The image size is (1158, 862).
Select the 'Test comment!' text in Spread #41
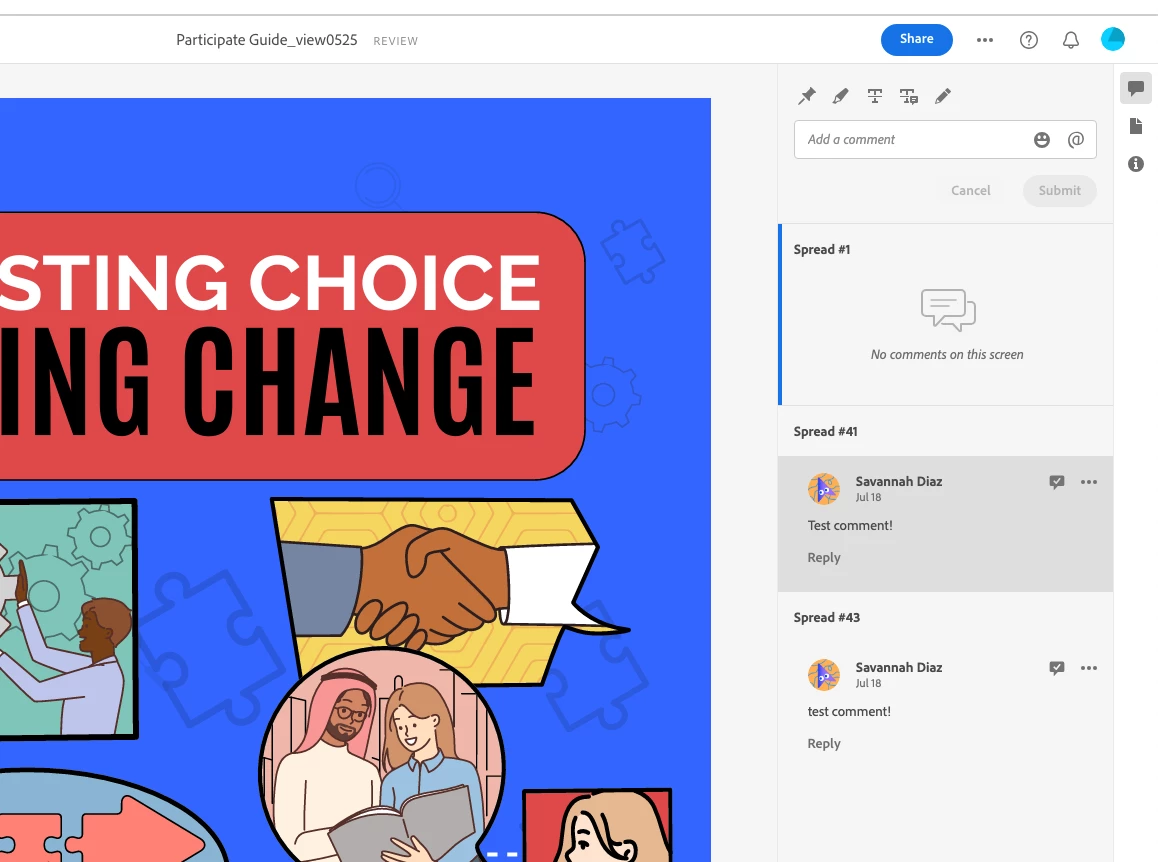pos(850,525)
